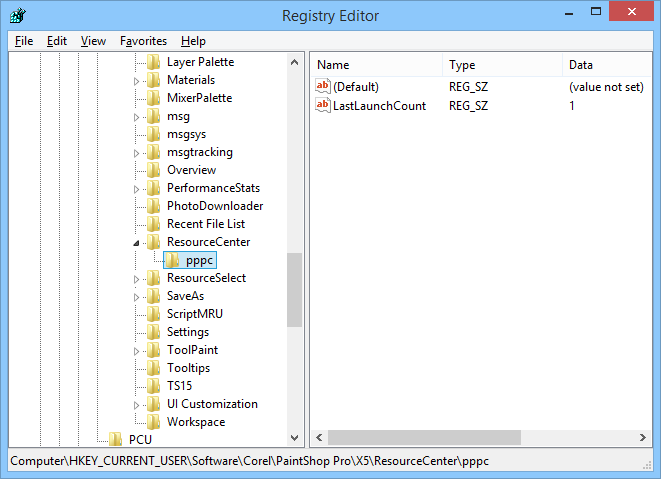Click the values pane right scroll arrow

pyautogui.click(x=642, y=437)
